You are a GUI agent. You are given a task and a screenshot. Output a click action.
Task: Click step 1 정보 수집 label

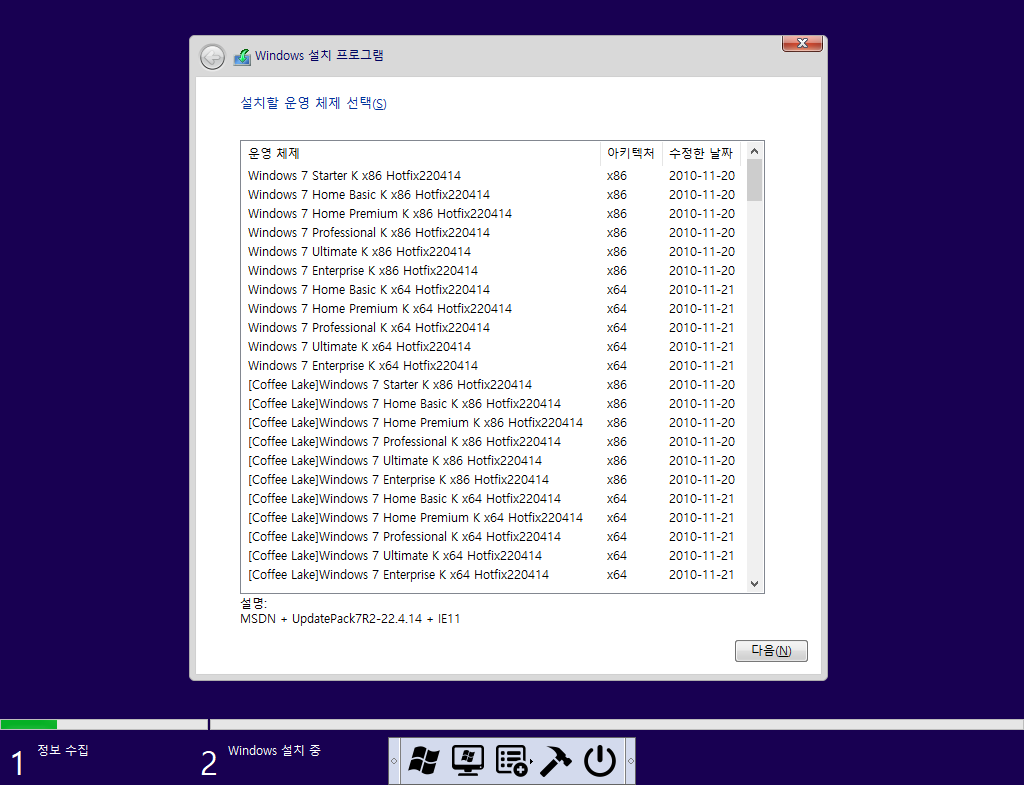tap(63, 750)
